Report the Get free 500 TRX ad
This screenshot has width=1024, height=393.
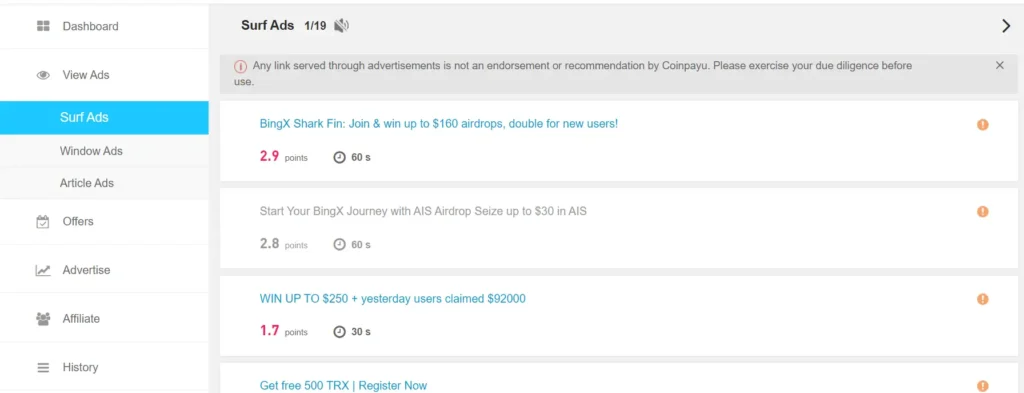982,386
